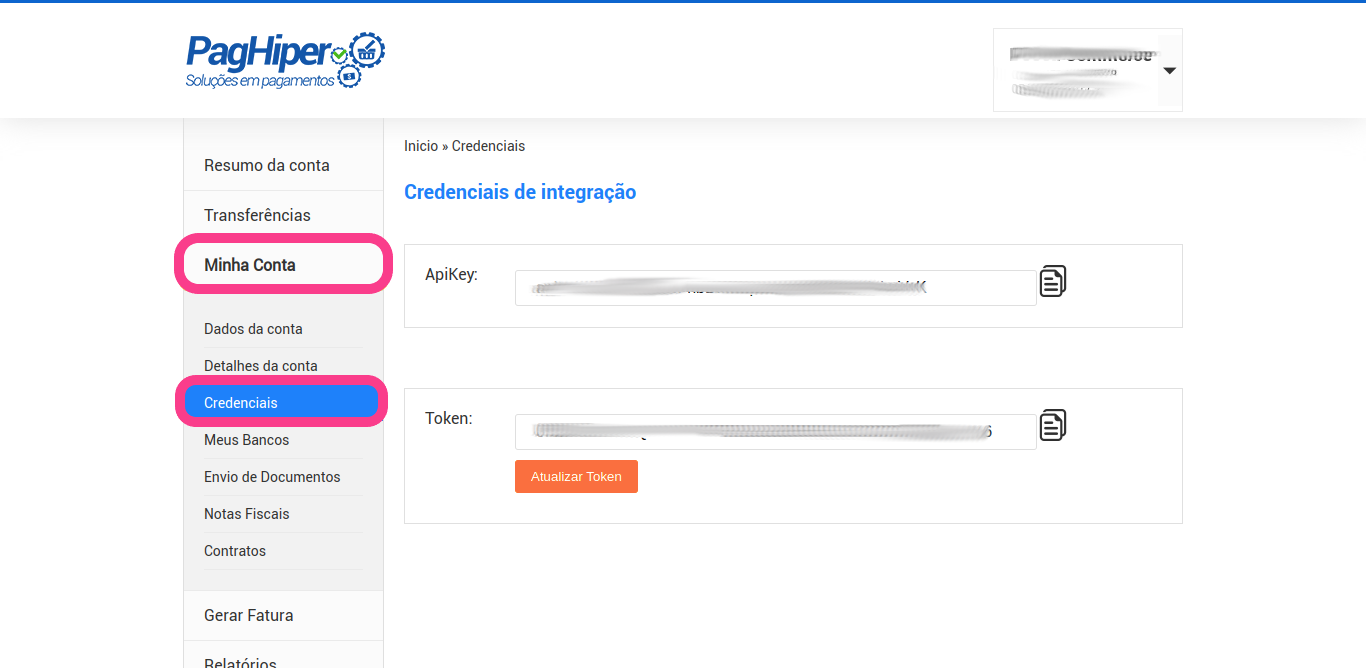Click the Atualizar Token button
1366x668 pixels.
(576, 477)
